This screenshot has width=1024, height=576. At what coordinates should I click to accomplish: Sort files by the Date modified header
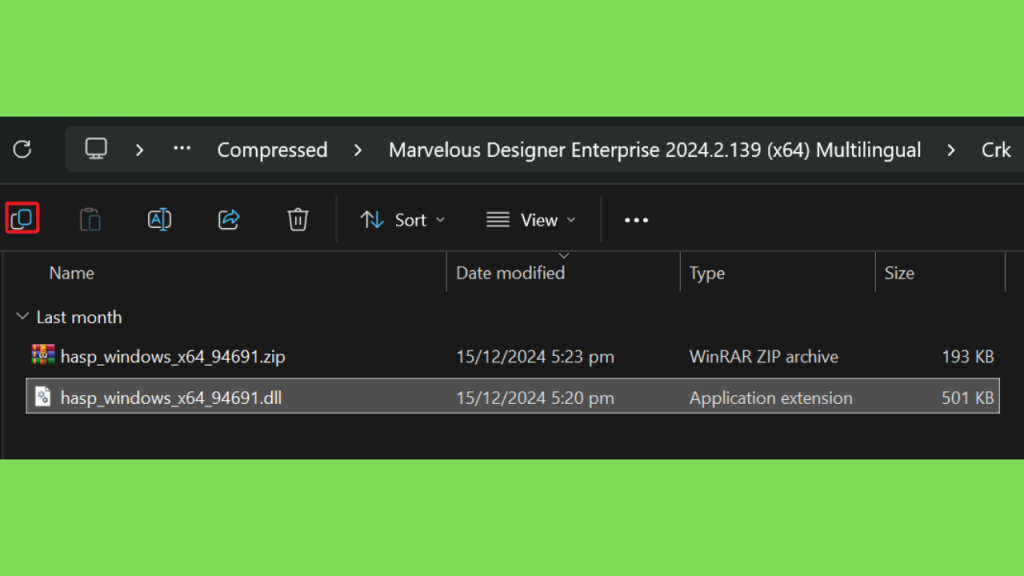coord(511,273)
